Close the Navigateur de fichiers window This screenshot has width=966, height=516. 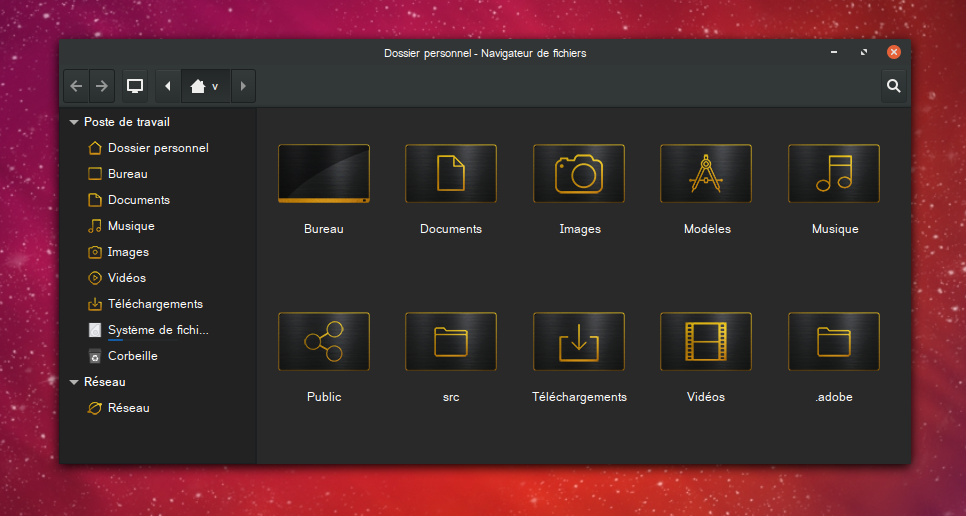point(893,52)
